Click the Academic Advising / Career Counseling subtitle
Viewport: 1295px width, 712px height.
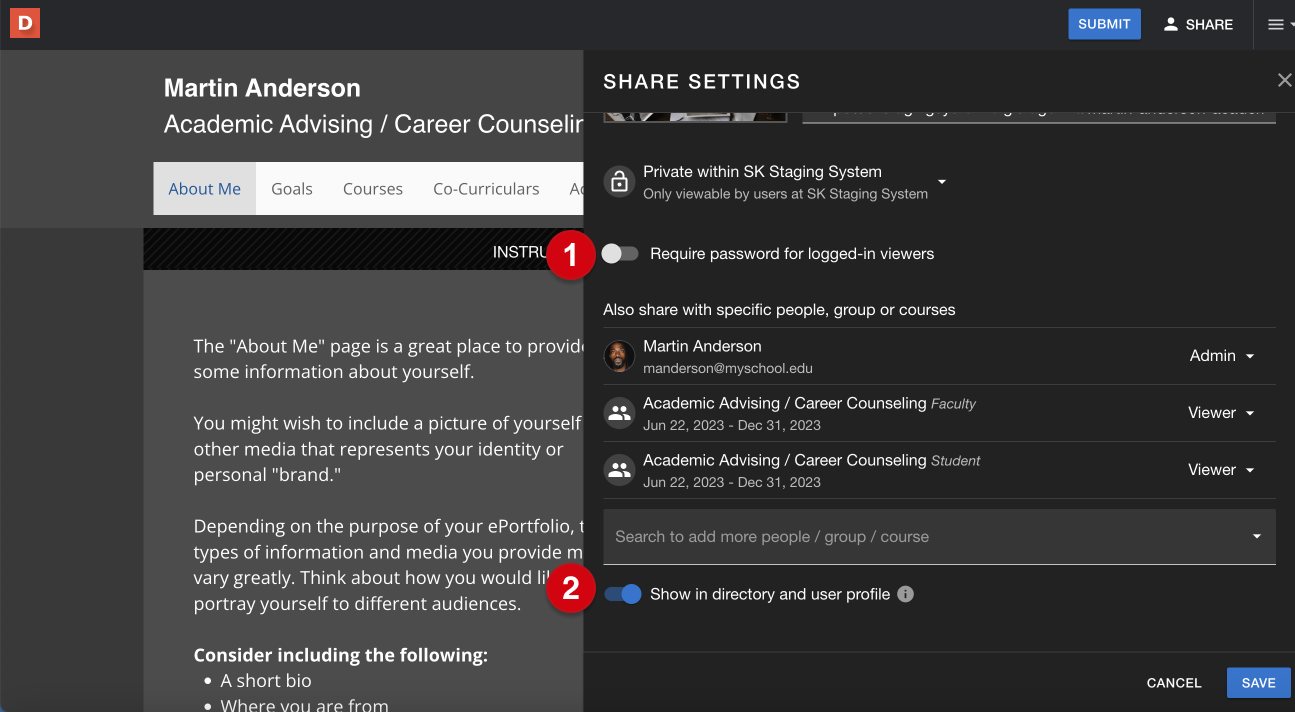373,124
